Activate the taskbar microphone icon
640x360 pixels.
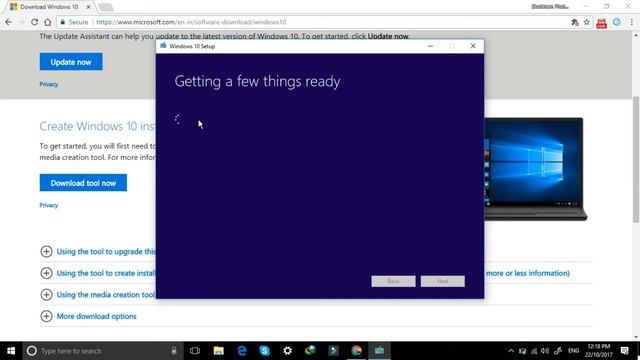tap(174, 351)
